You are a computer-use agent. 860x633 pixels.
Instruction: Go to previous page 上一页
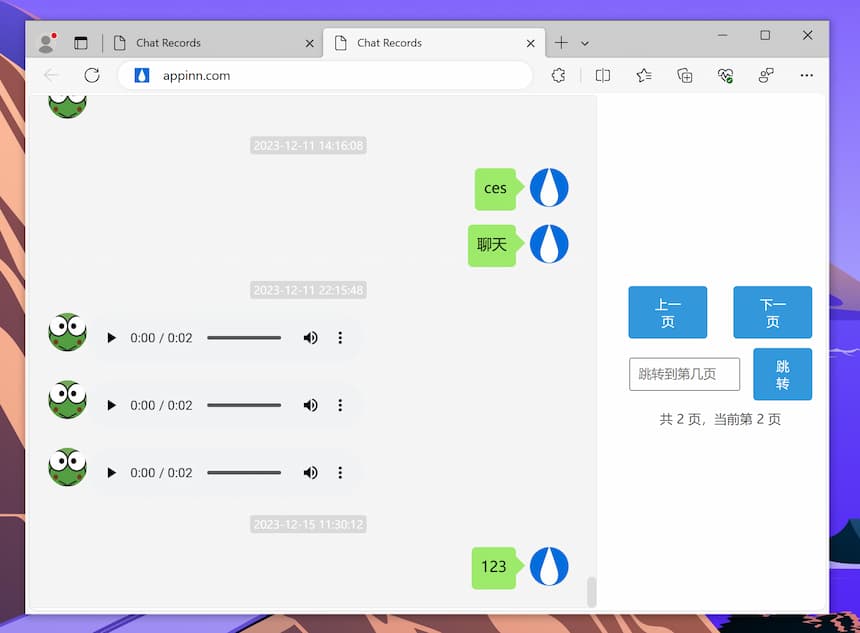click(667, 312)
